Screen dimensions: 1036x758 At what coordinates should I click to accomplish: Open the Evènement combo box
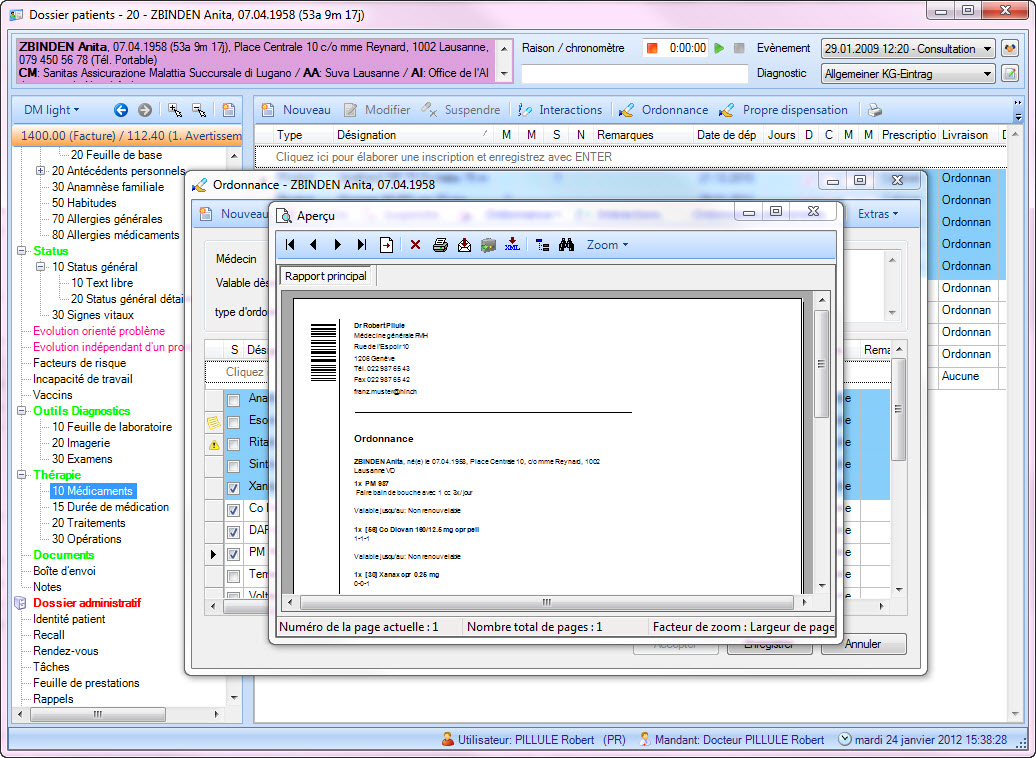coord(908,48)
